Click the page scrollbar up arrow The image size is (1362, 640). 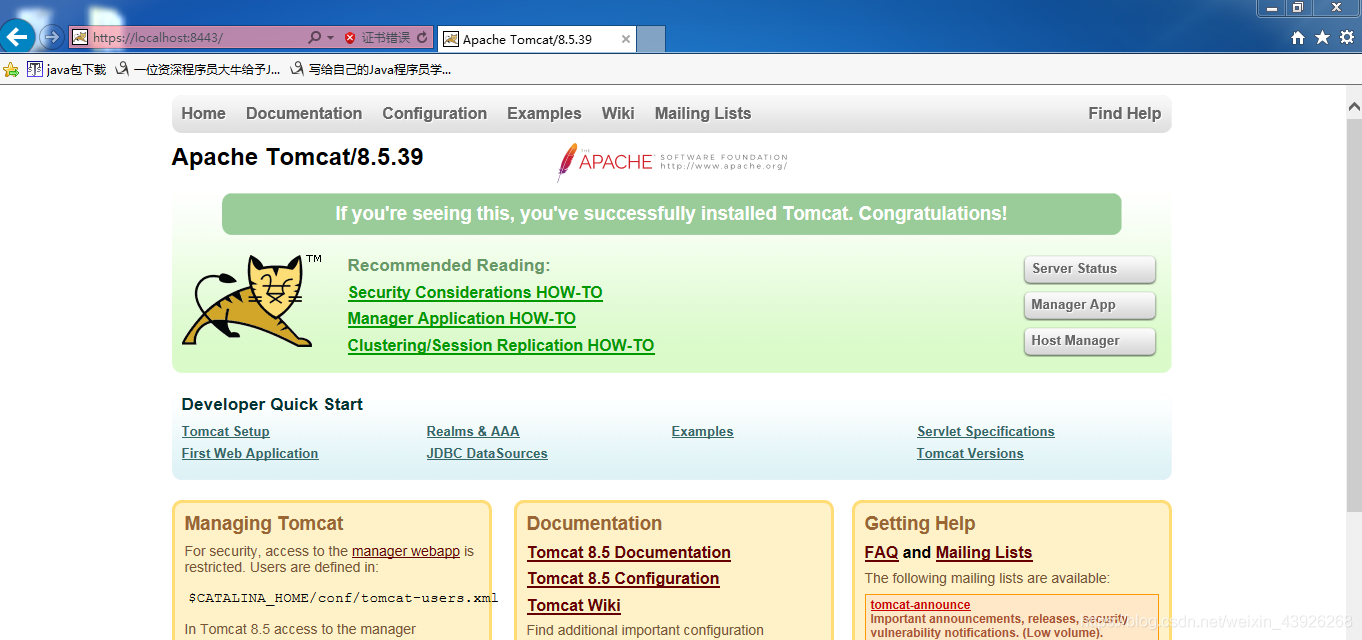[1354, 105]
